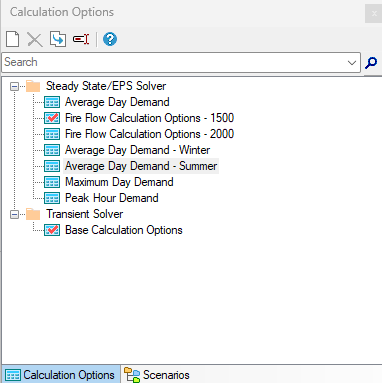Viewport: 382px width, 383px height.
Task: Click the Delete X toolbar icon
Action: (x=35, y=40)
